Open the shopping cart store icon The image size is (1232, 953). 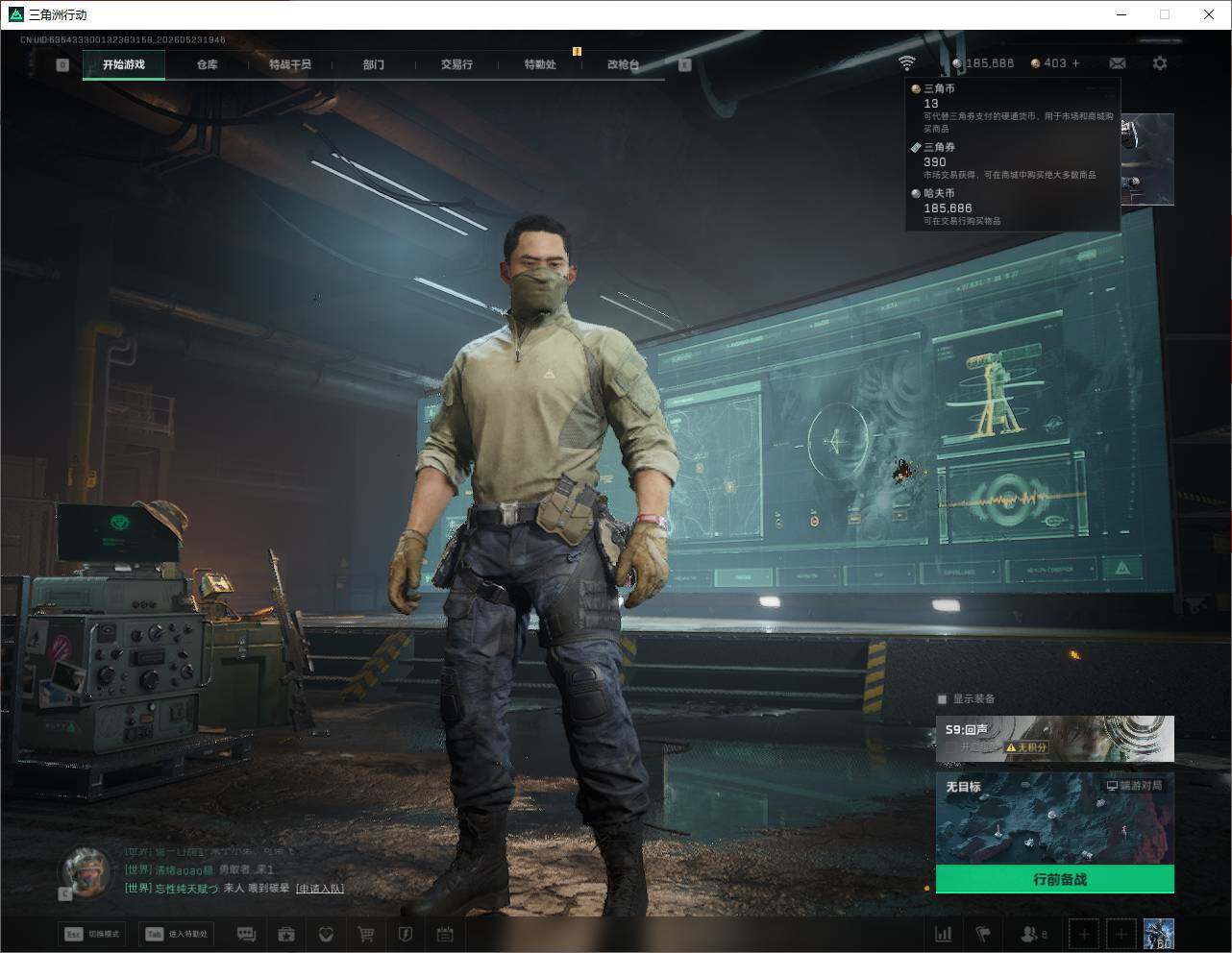click(x=365, y=934)
